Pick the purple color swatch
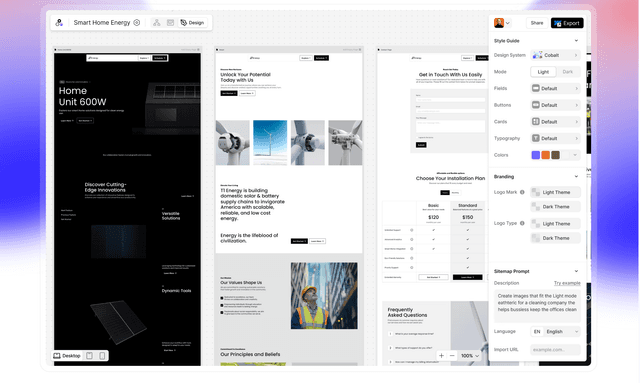 click(x=536, y=155)
